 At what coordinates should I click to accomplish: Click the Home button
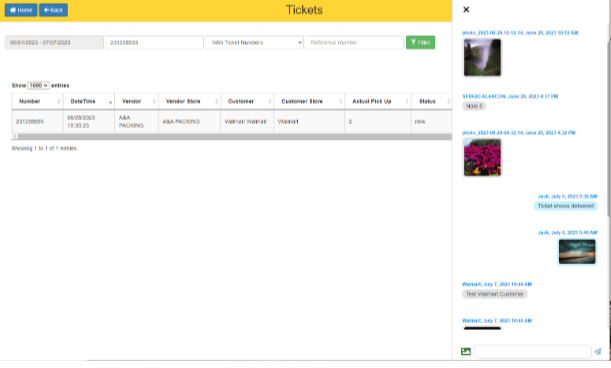[21, 10]
